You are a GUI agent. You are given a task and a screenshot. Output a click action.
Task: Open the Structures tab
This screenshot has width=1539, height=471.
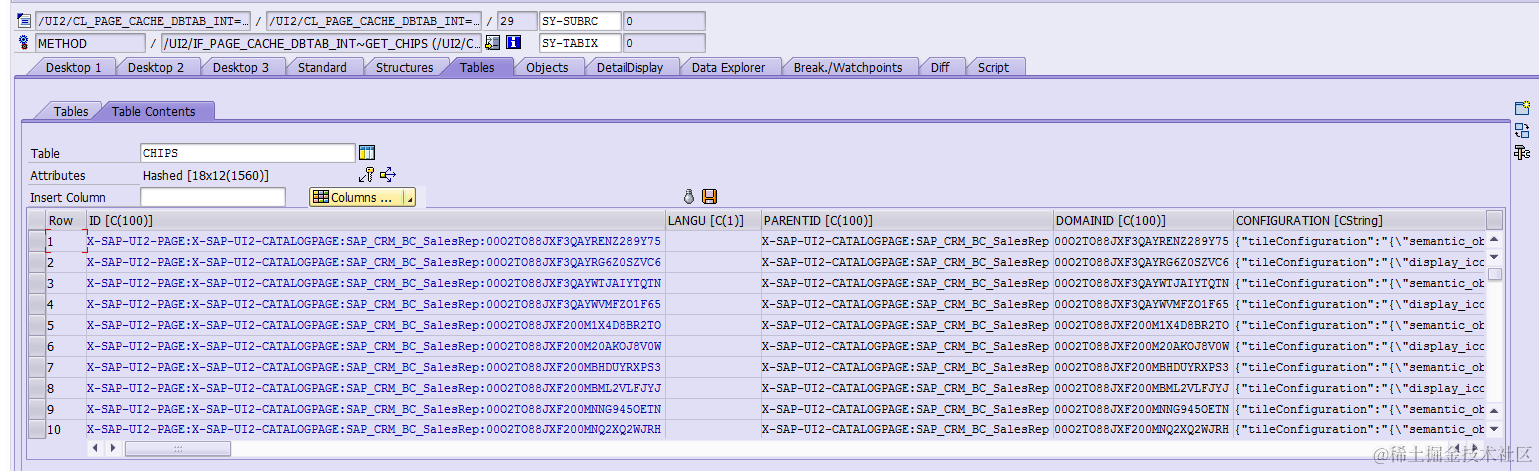[404, 67]
